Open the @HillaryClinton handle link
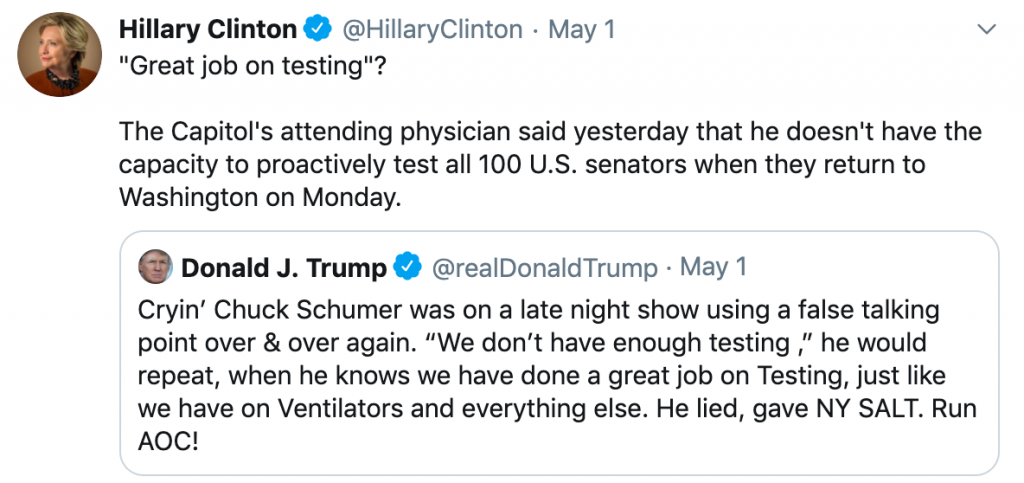 pos(432,30)
